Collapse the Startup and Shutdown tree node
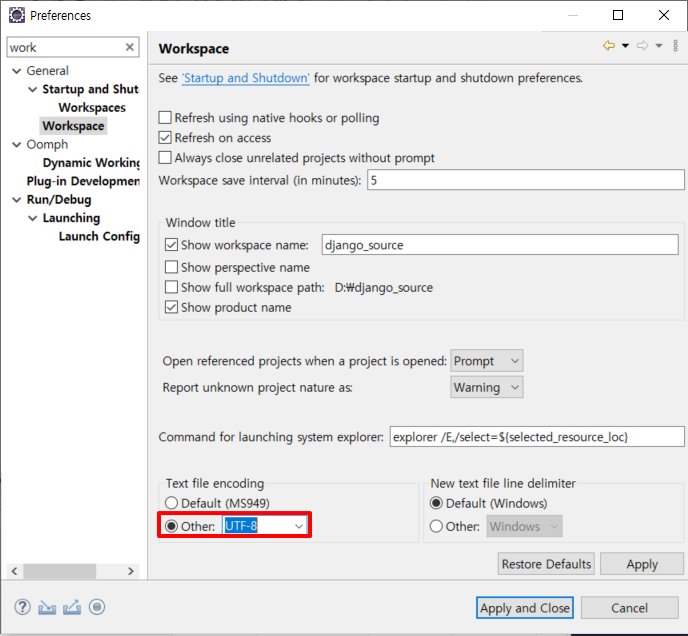The width and height of the screenshot is (688, 636). tap(32, 89)
